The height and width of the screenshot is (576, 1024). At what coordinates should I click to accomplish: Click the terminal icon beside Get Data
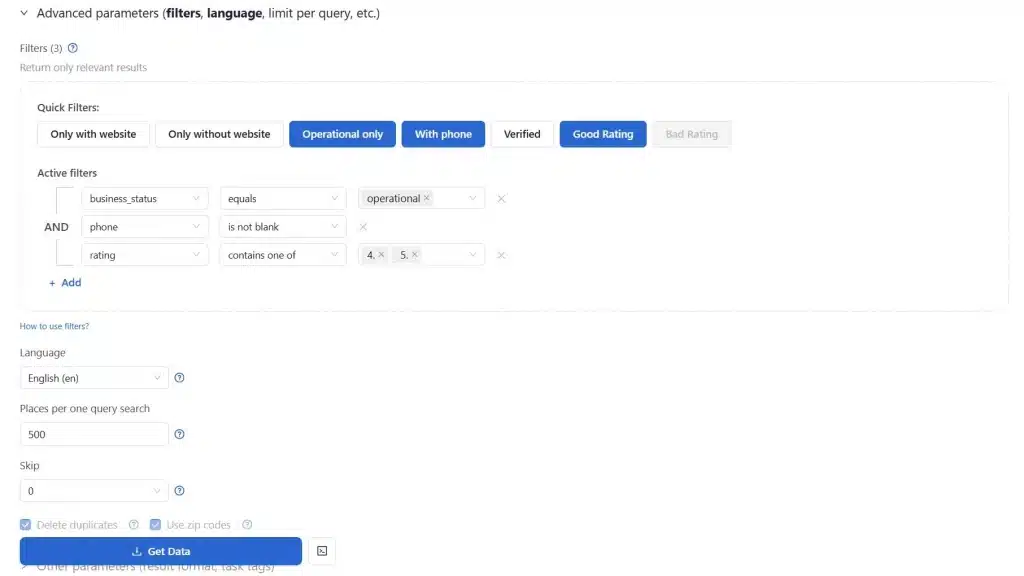(x=321, y=550)
